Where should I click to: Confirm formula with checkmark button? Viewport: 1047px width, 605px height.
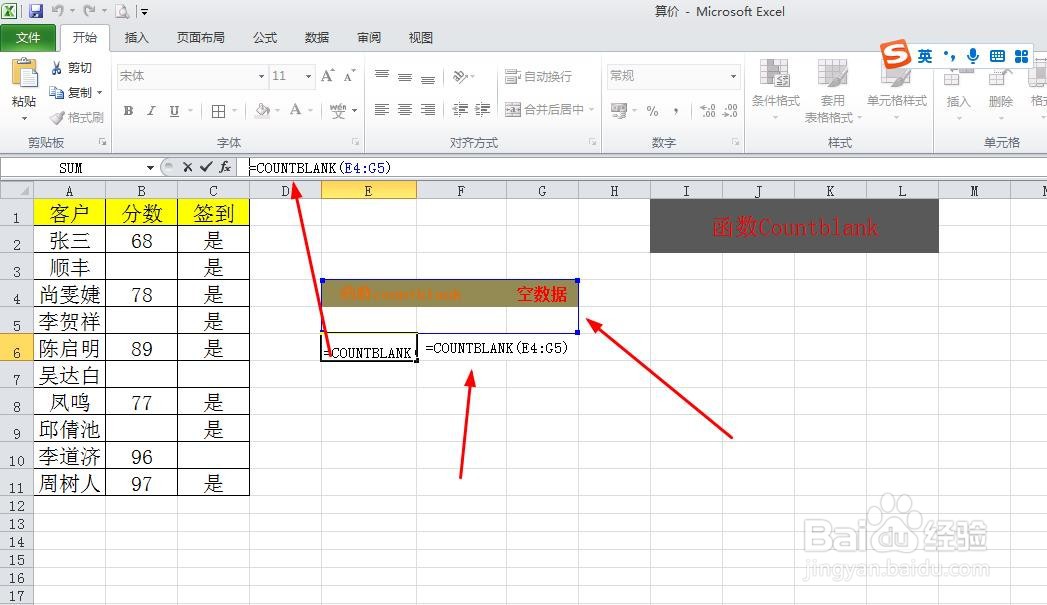(x=206, y=167)
